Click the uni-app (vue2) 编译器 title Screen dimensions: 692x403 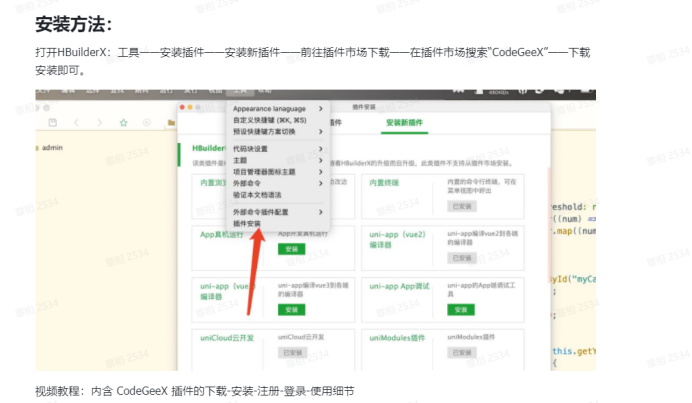click(x=397, y=239)
